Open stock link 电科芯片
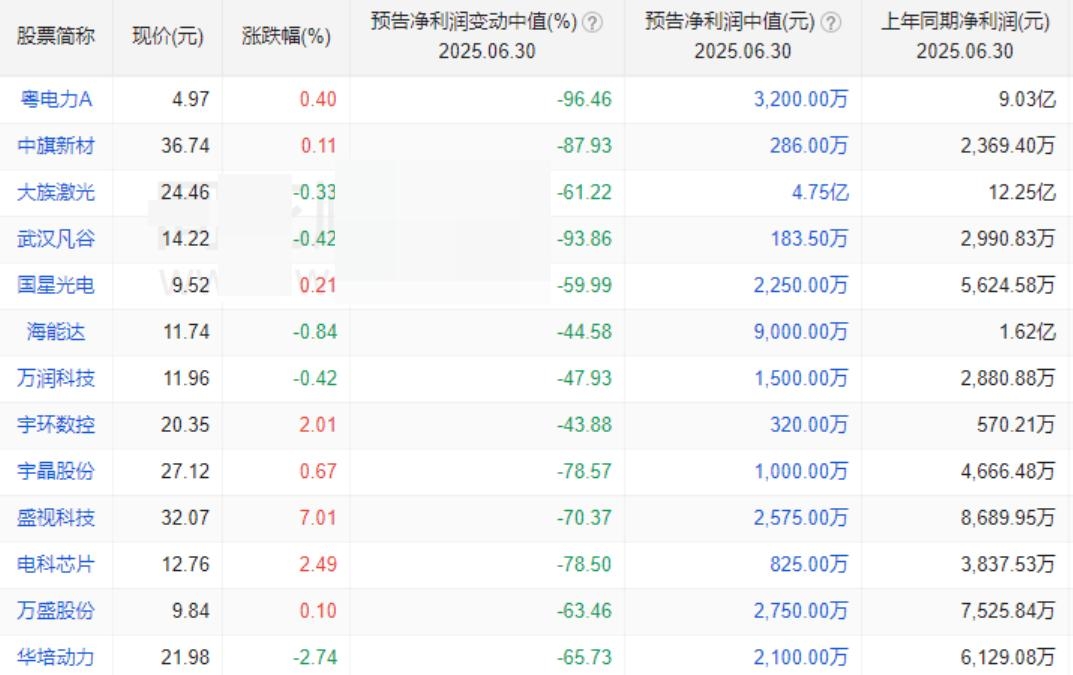This screenshot has width=1073, height=675. (x=56, y=565)
